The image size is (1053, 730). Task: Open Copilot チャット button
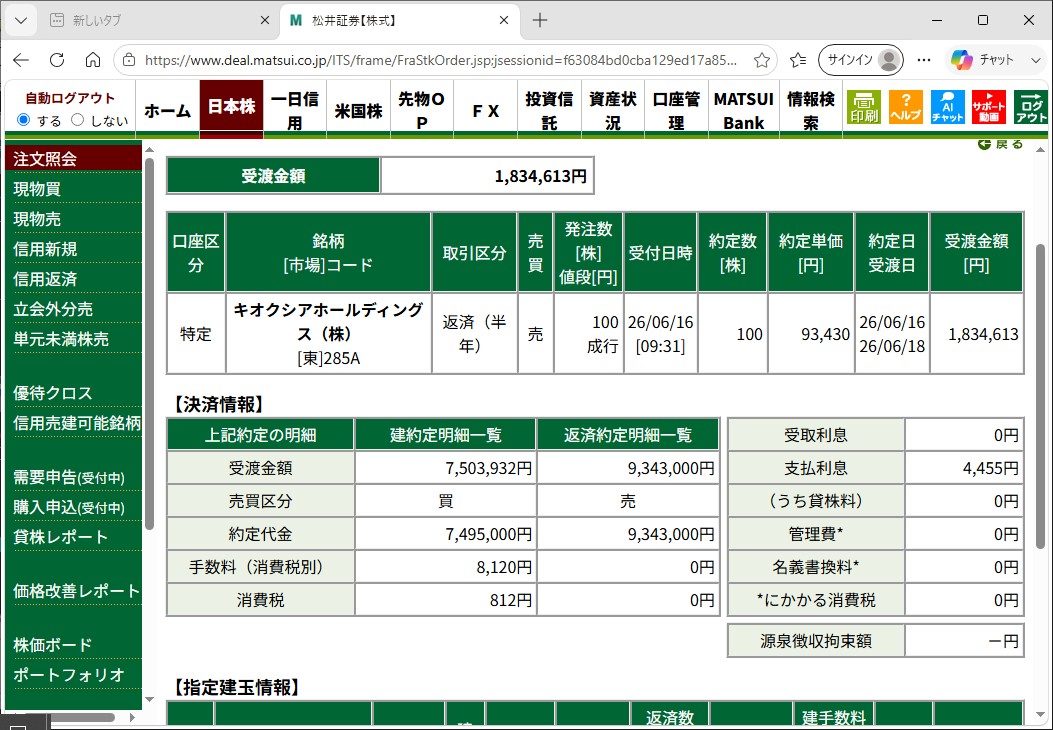coord(982,60)
